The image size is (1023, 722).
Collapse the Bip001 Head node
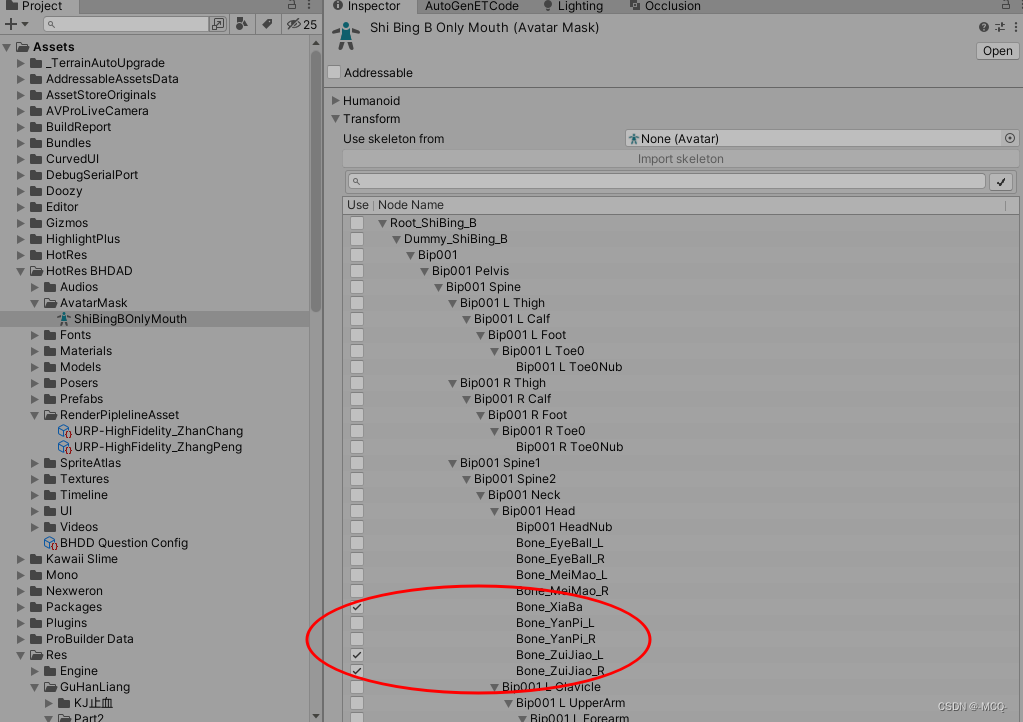point(494,511)
